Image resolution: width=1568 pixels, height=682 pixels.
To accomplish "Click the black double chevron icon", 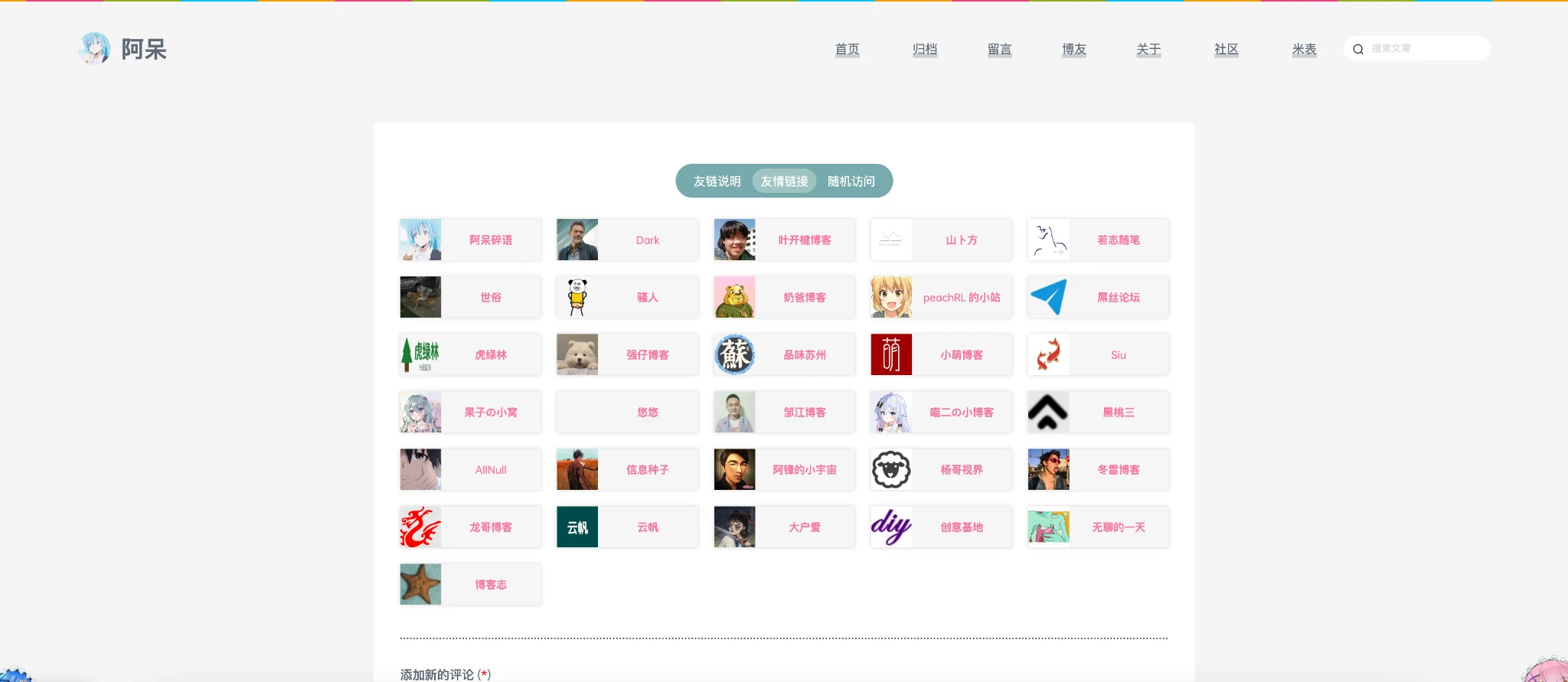I will click(1048, 412).
